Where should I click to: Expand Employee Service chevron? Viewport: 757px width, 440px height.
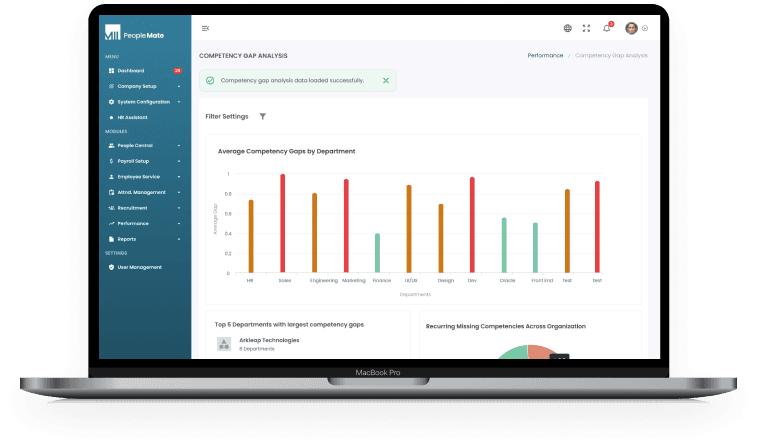pyautogui.click(x=179, y=177)
